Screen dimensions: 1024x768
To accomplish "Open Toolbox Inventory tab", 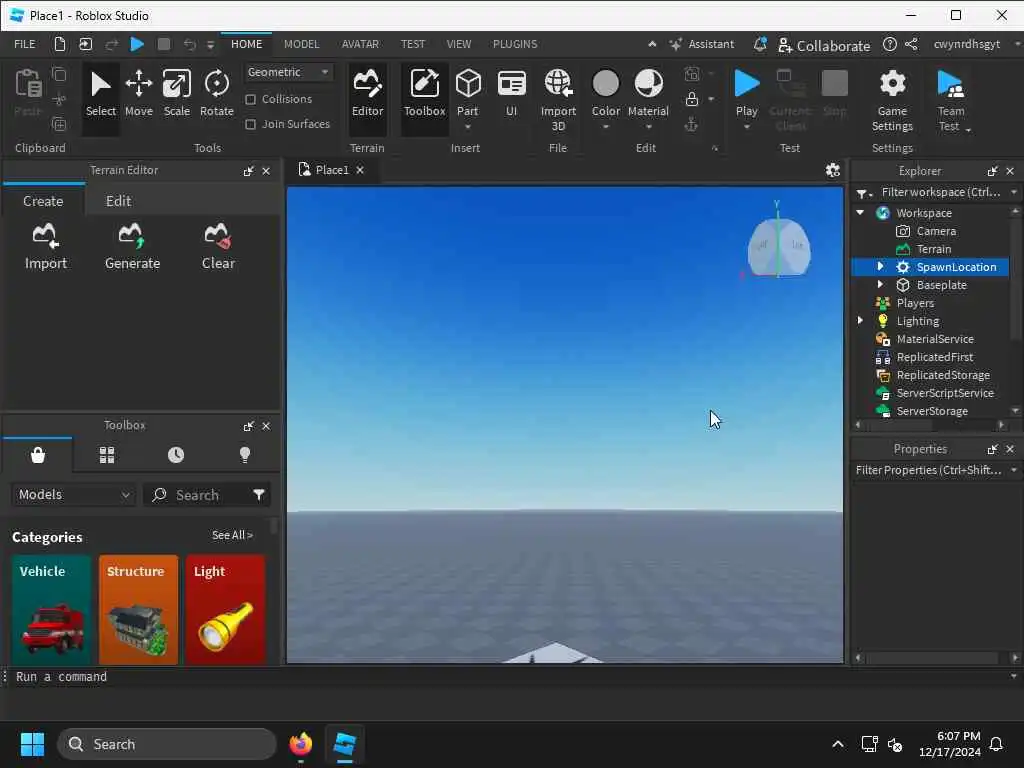I will coord(107,455).
